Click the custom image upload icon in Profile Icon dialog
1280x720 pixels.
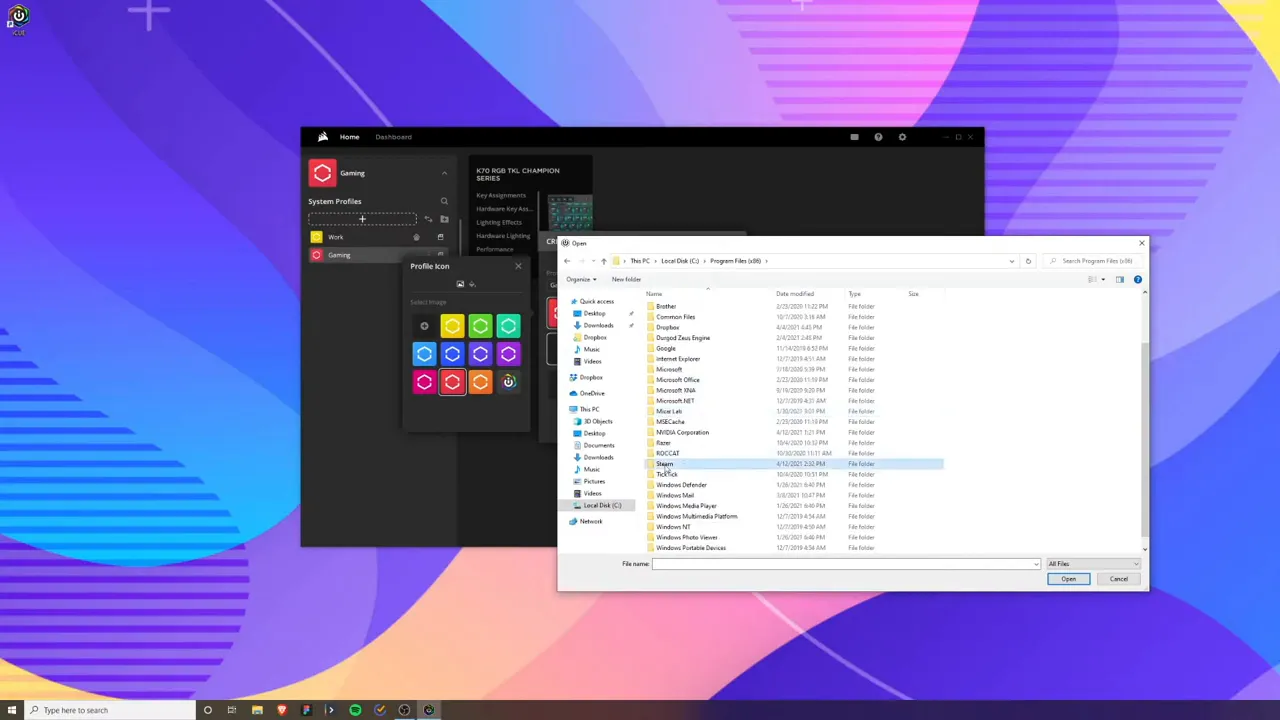pos(461,285)
